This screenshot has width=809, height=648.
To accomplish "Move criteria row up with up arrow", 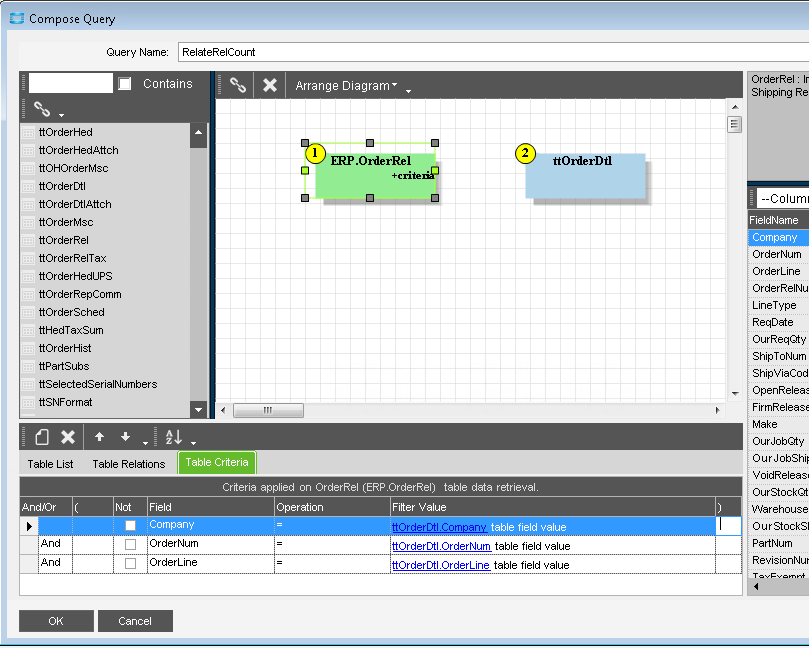I will (100, 438).
